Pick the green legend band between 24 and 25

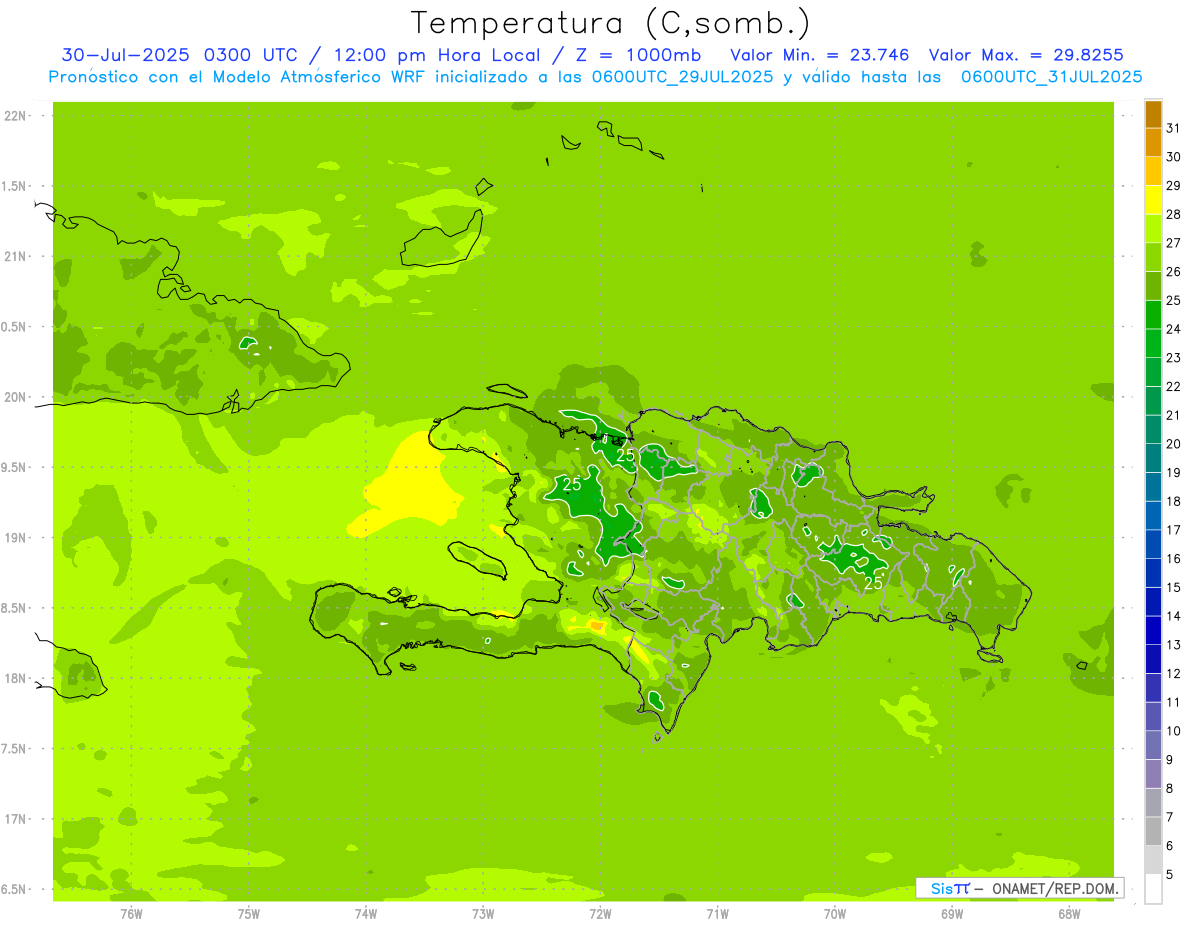[1153, 315]
